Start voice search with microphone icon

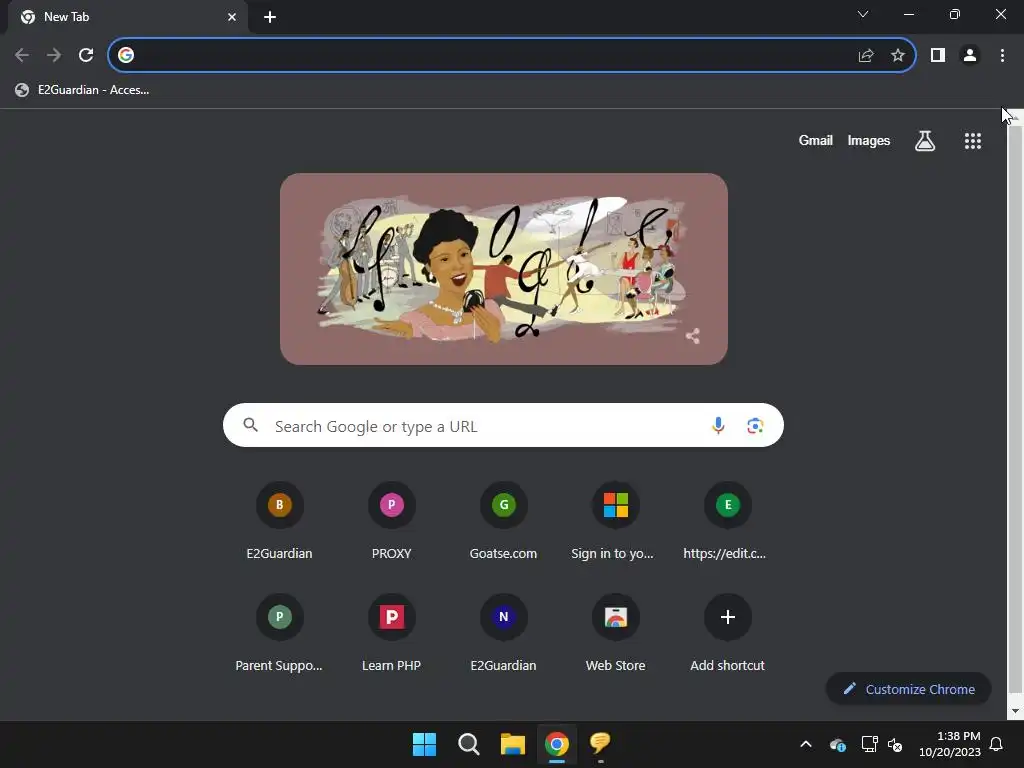[718, 425]
